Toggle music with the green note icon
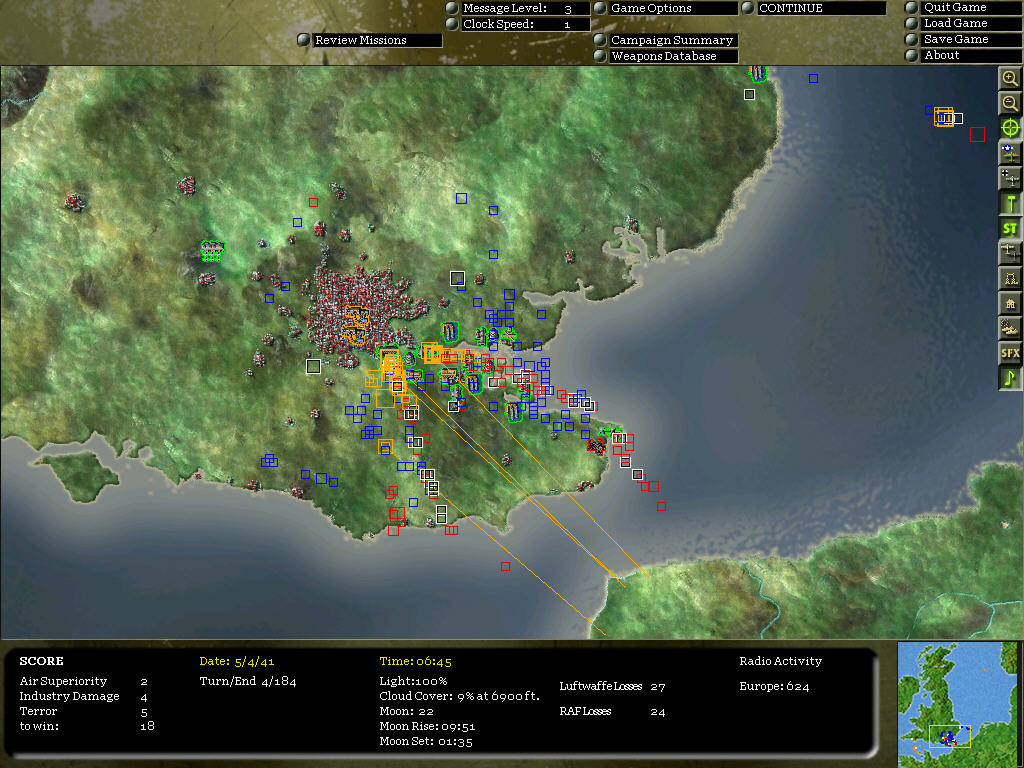The height and width of the screenshot is (768, 1024). click(1010, 378)
